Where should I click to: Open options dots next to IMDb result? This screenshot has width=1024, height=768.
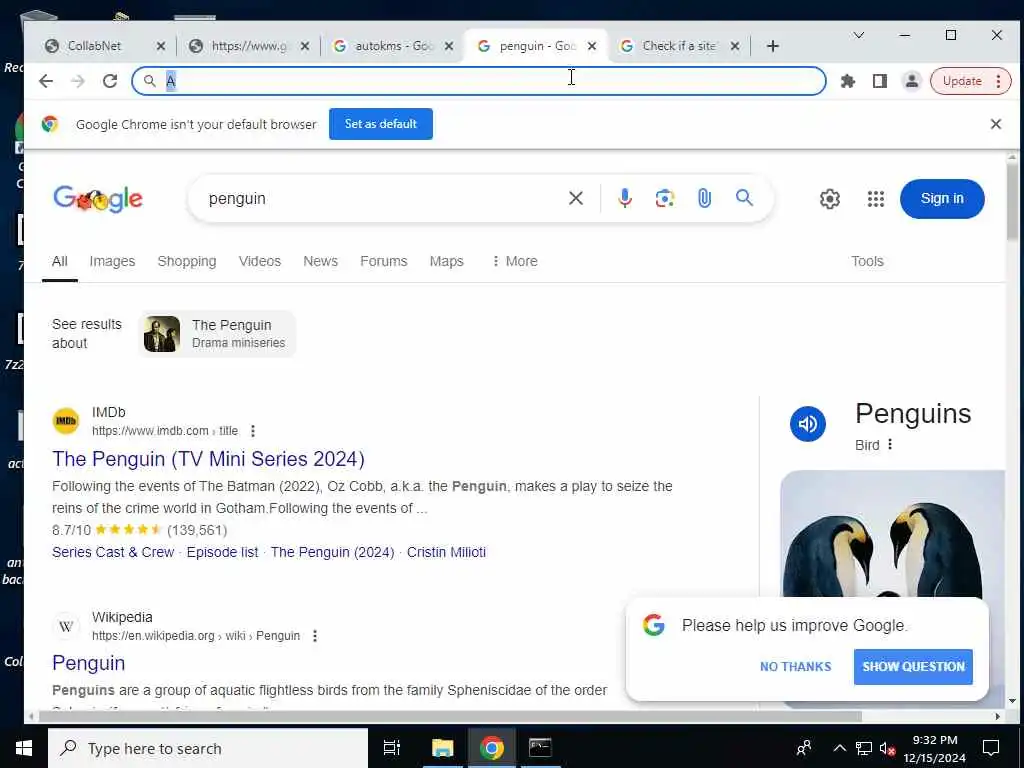253,431
